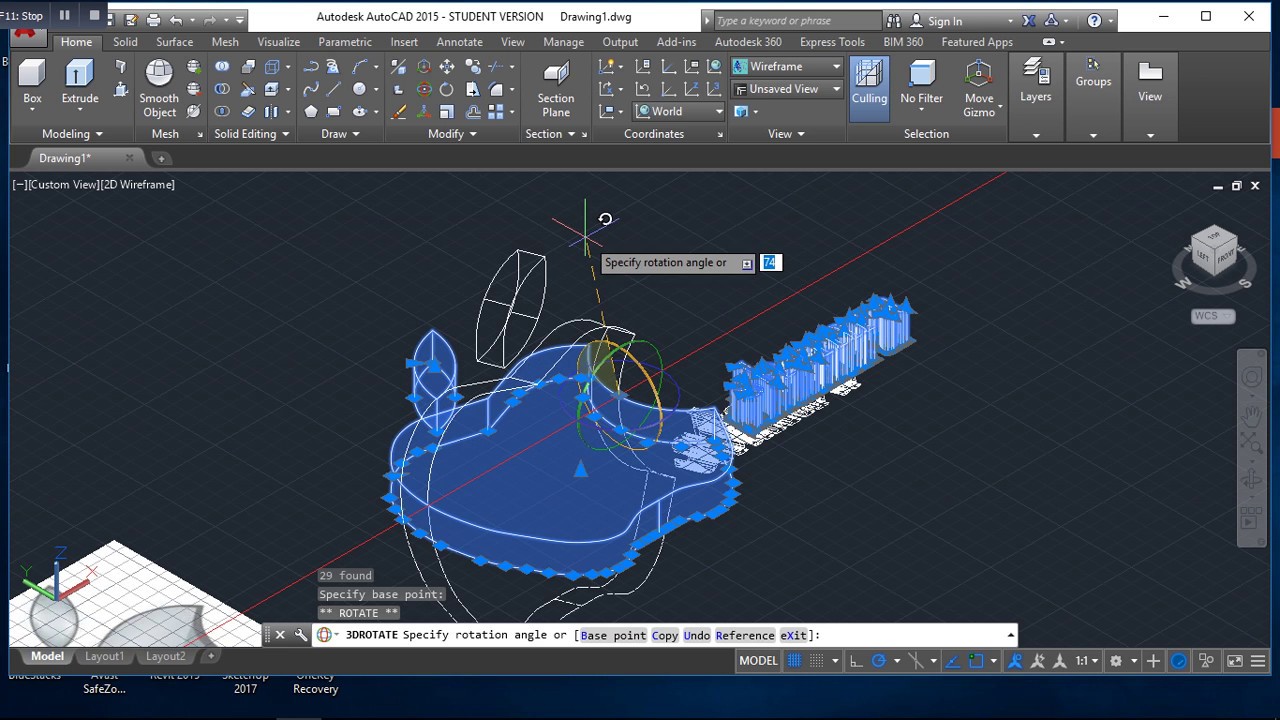1280x720 pixels.
Task: Choose Reference option in command line
Action: pyautogui.click(x=745, y=635)
